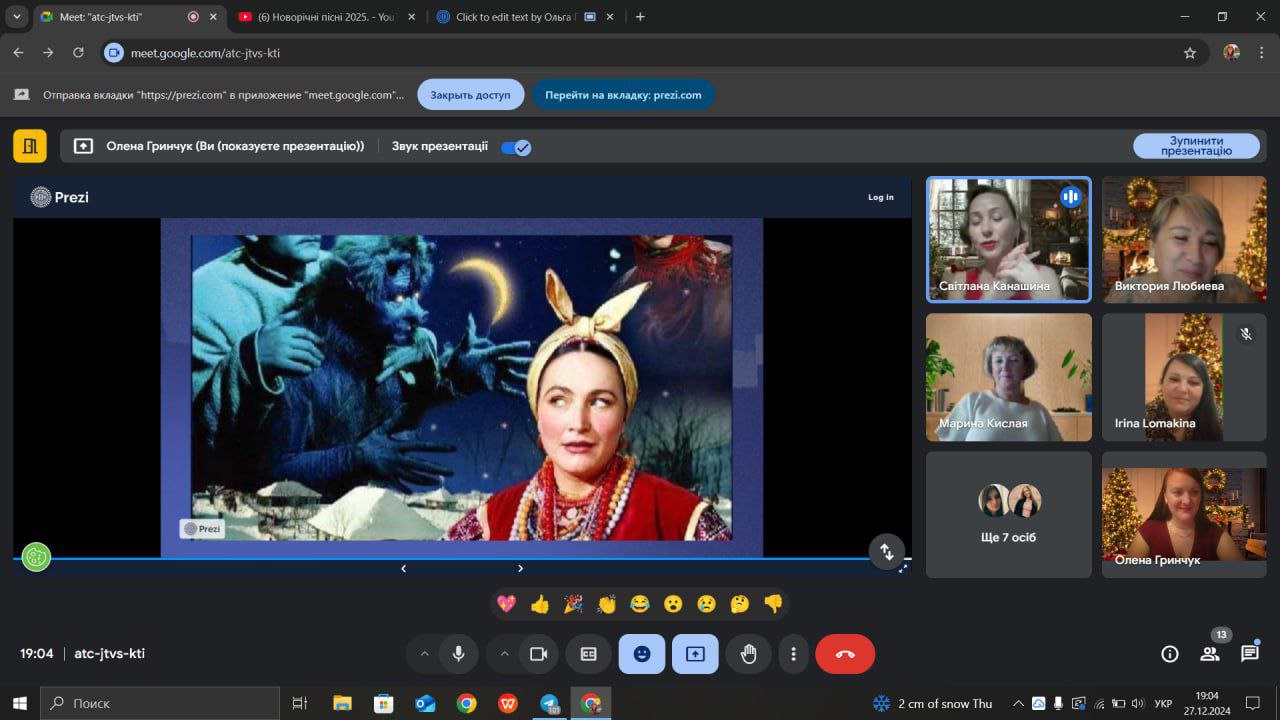Turn on captions in the call bar
Viewport: 1280px width, 720px height.
(589, 654)
